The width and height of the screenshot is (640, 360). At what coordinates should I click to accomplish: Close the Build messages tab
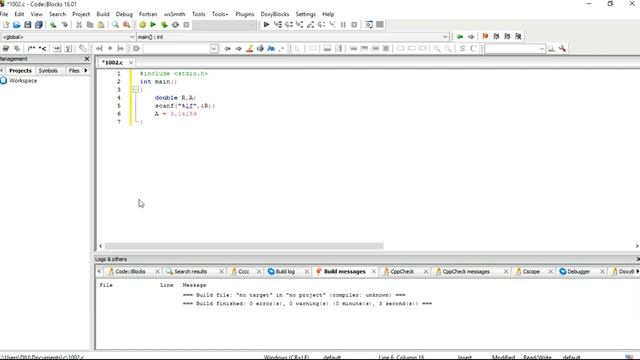pos(373,271)
